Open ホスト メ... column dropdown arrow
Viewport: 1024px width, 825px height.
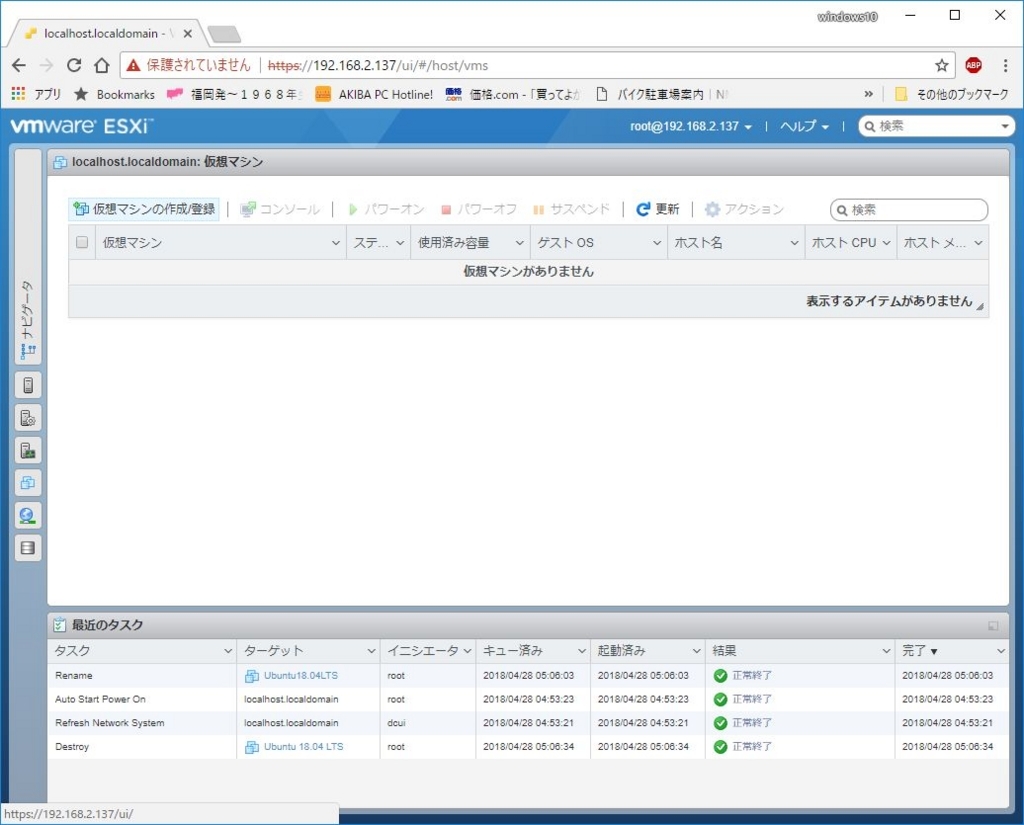coord(978,243)
